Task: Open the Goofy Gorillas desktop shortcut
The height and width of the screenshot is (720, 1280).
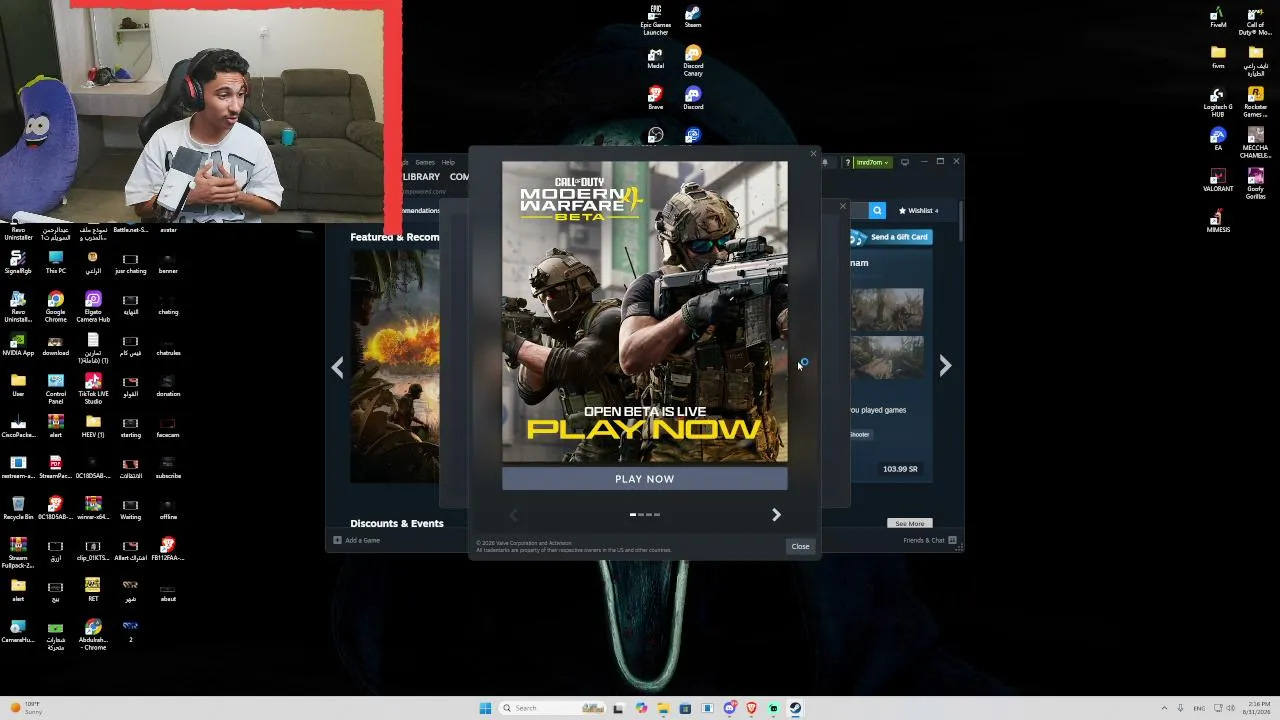Action: pos(1255,184)
